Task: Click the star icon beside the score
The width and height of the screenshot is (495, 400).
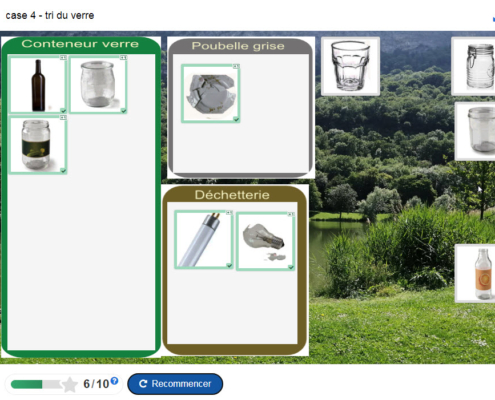Action: click(70, 385)
